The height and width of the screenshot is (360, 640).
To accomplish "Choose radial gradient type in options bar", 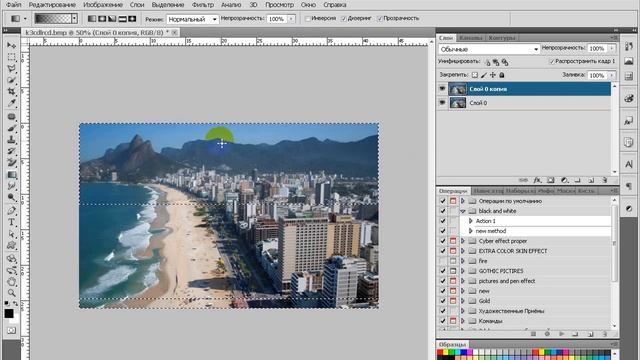I will pos(102,19).
